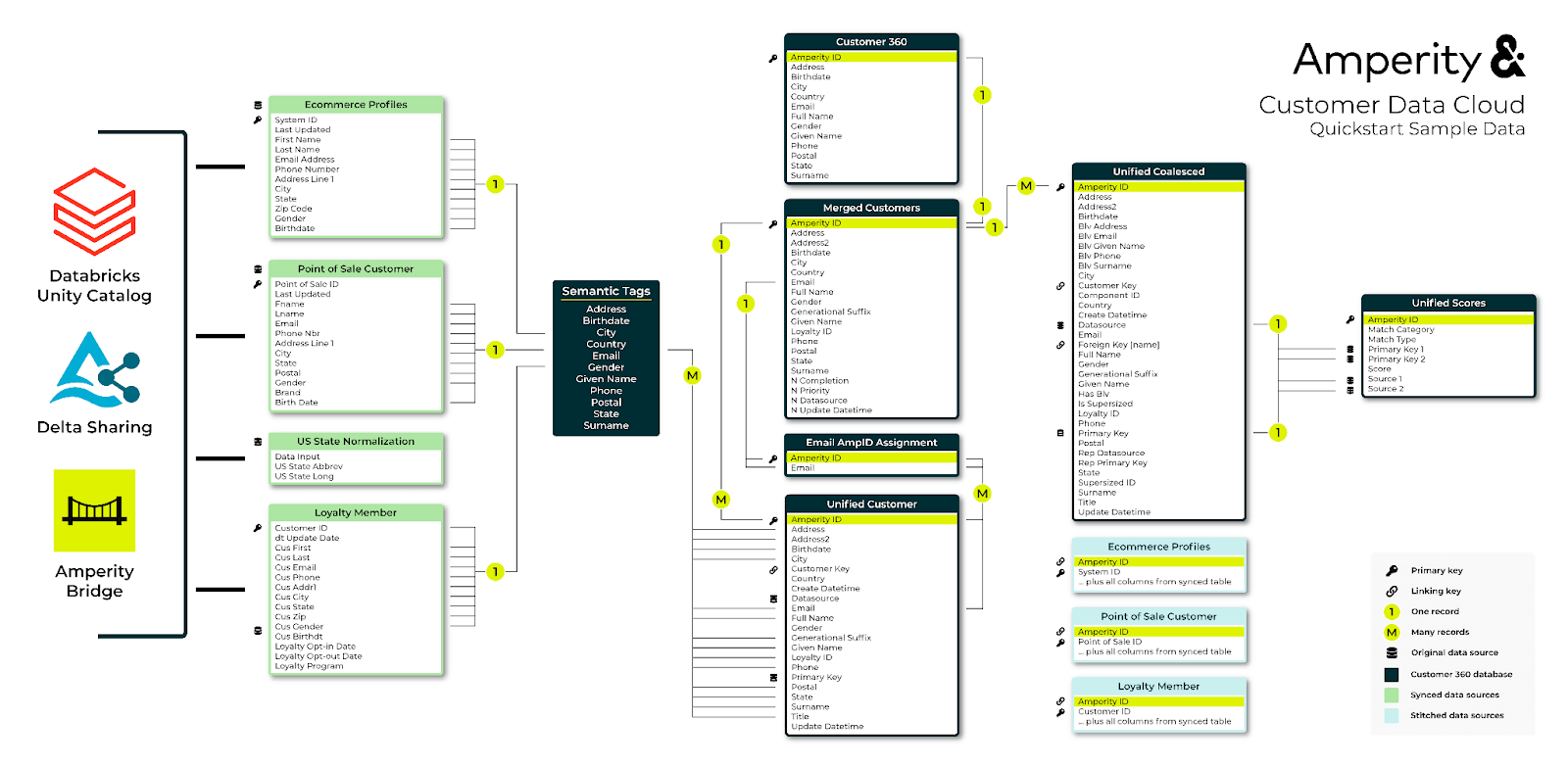Click the database icon beside Point of Sale Customer header
This screenshot has height=768, width=1568.
tap(258, 269)
